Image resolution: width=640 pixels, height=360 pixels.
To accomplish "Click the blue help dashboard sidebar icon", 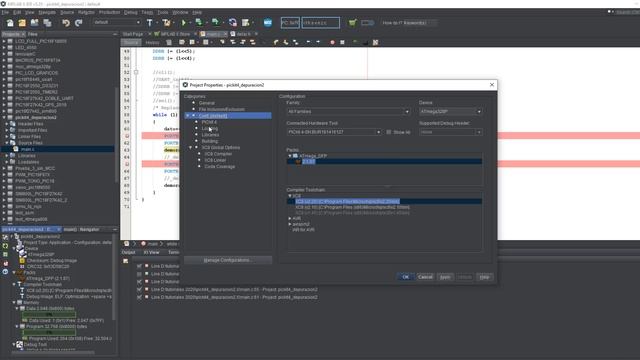I will [5, 272].
